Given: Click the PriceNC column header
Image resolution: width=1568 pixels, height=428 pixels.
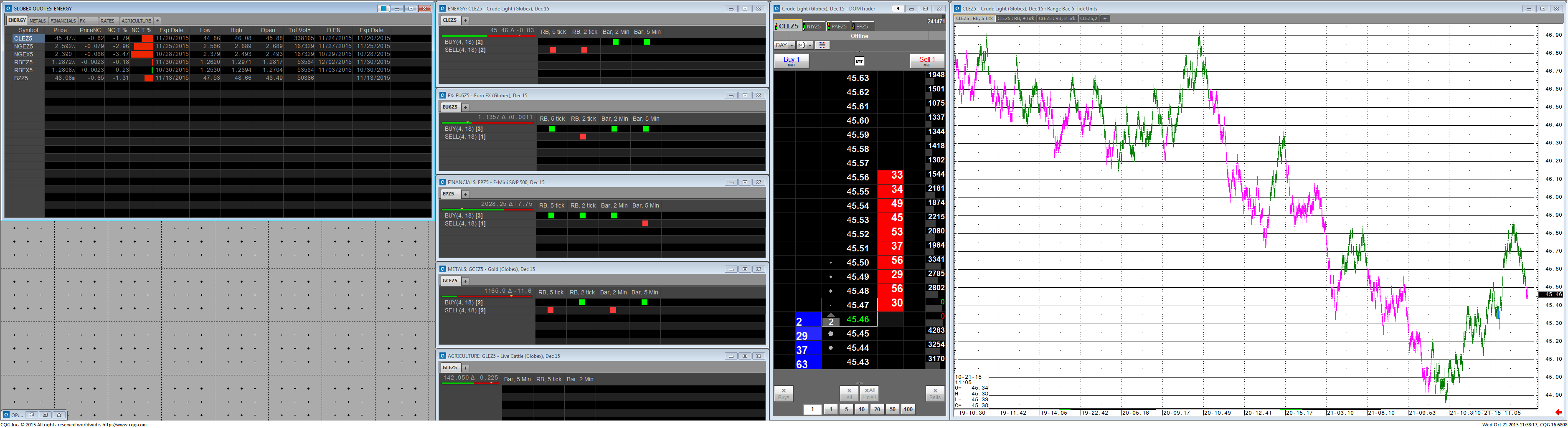Looking at the screenshot, I should pyautogui.click(x=90, y=30).
